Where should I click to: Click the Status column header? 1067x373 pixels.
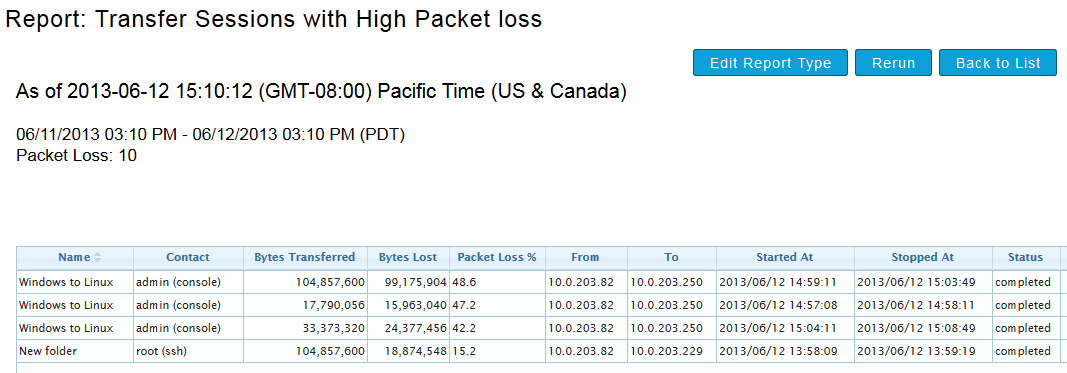click(x=1025, y=257)
